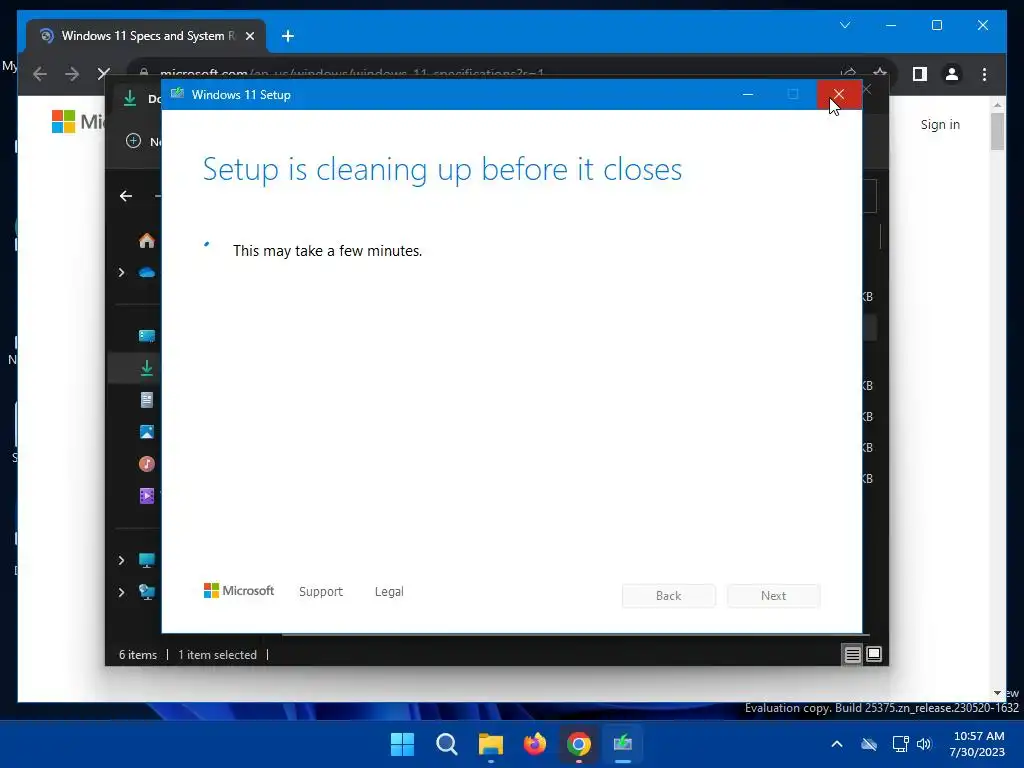Toggle Chrome side panel
The width and height of the screenshot is (1024, 768).
[x=920, y=74]
